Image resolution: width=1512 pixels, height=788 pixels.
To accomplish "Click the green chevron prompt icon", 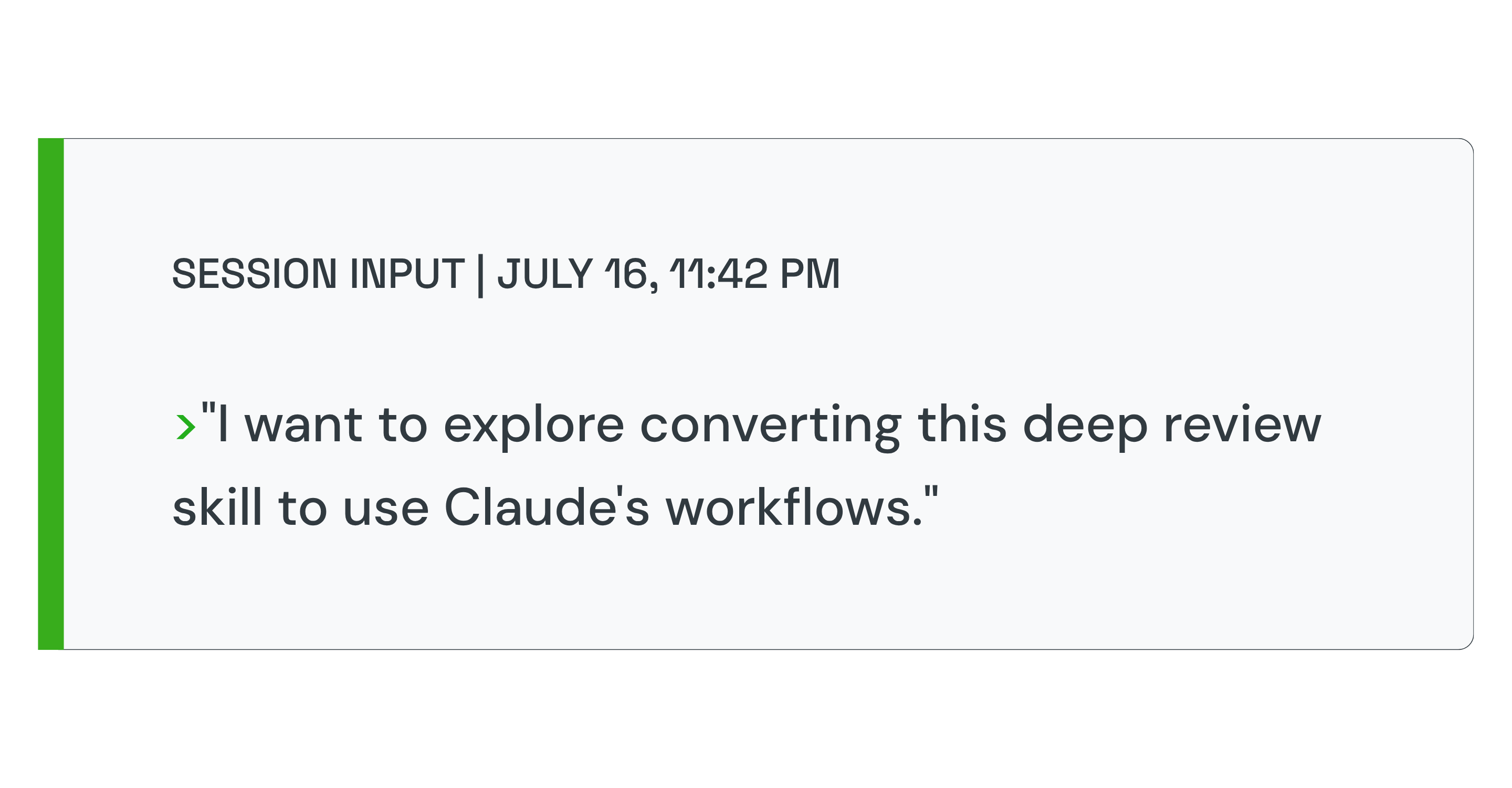I will (x=185, y=426).
